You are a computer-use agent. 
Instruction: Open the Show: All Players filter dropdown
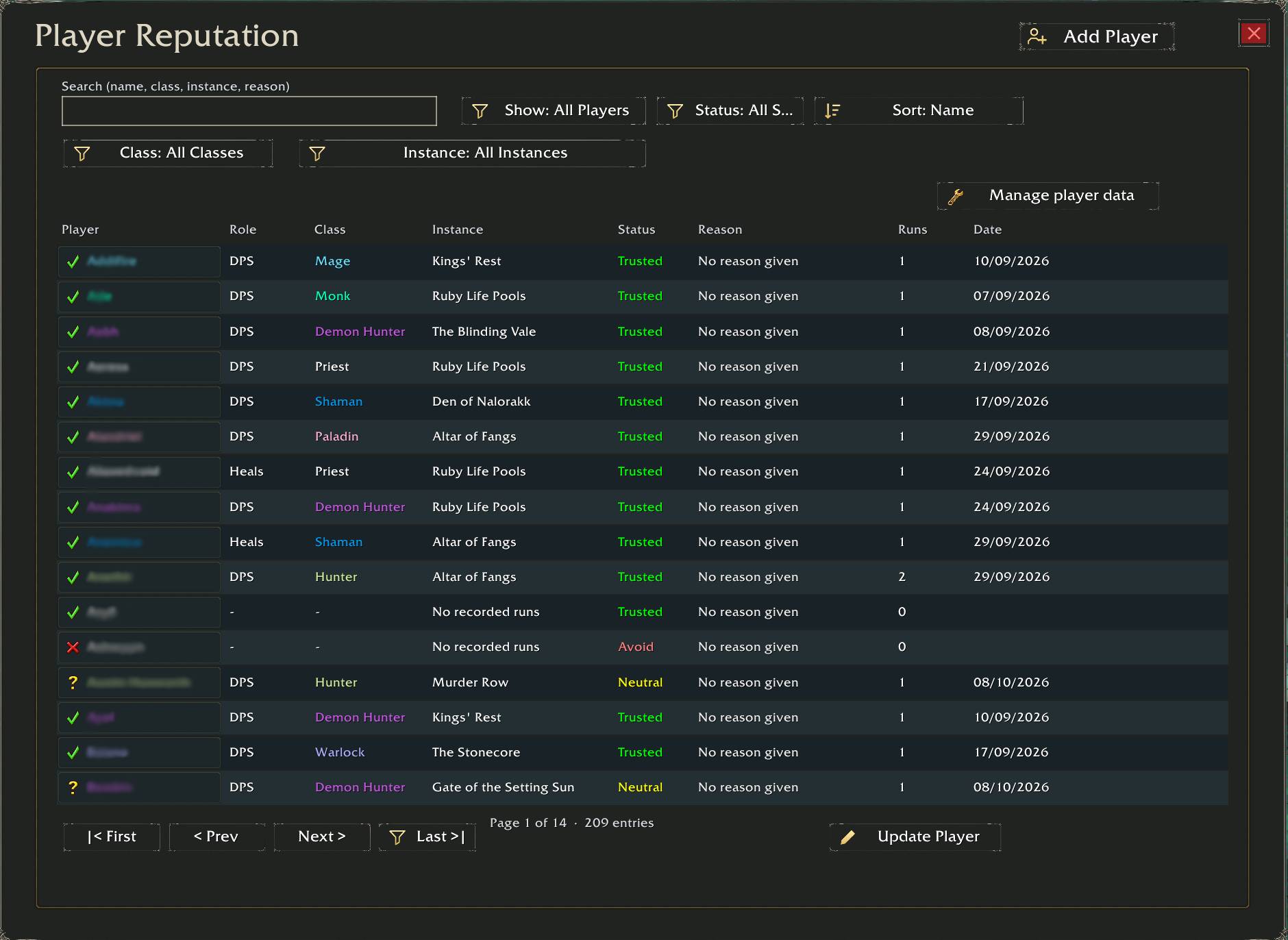click(x=554, y=111)
